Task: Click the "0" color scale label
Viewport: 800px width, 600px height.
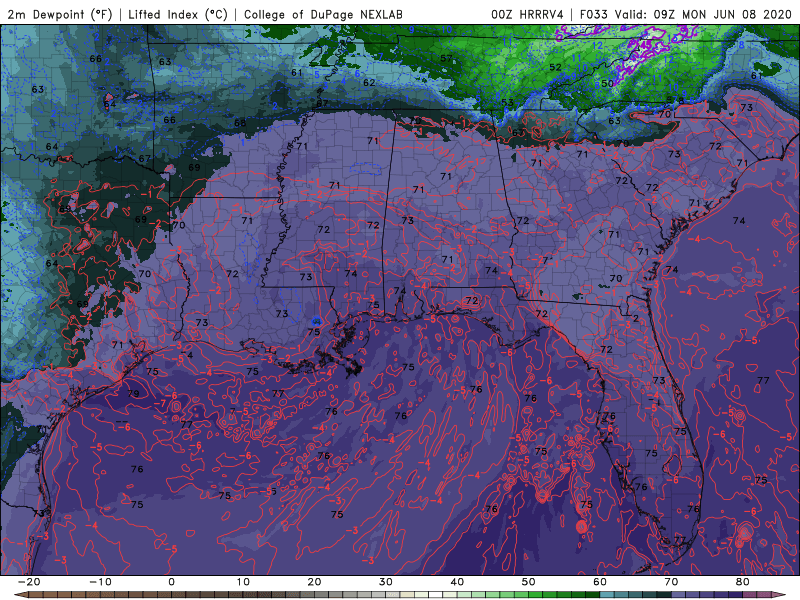Action: pyautogui.click(x=171, y=582)
